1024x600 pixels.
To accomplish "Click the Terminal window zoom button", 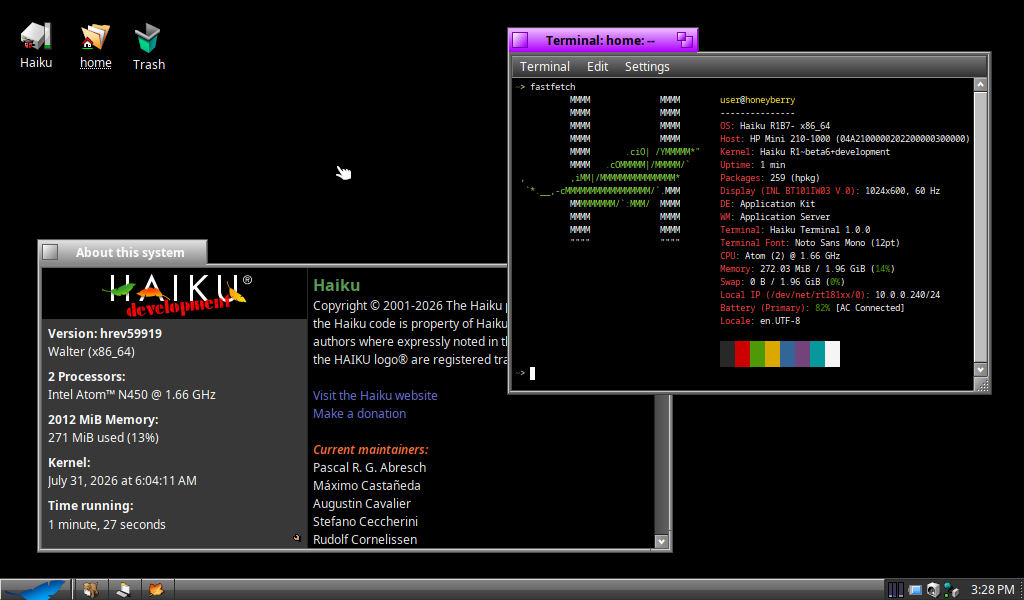I will pyautogui.click(x=684, y=40).
